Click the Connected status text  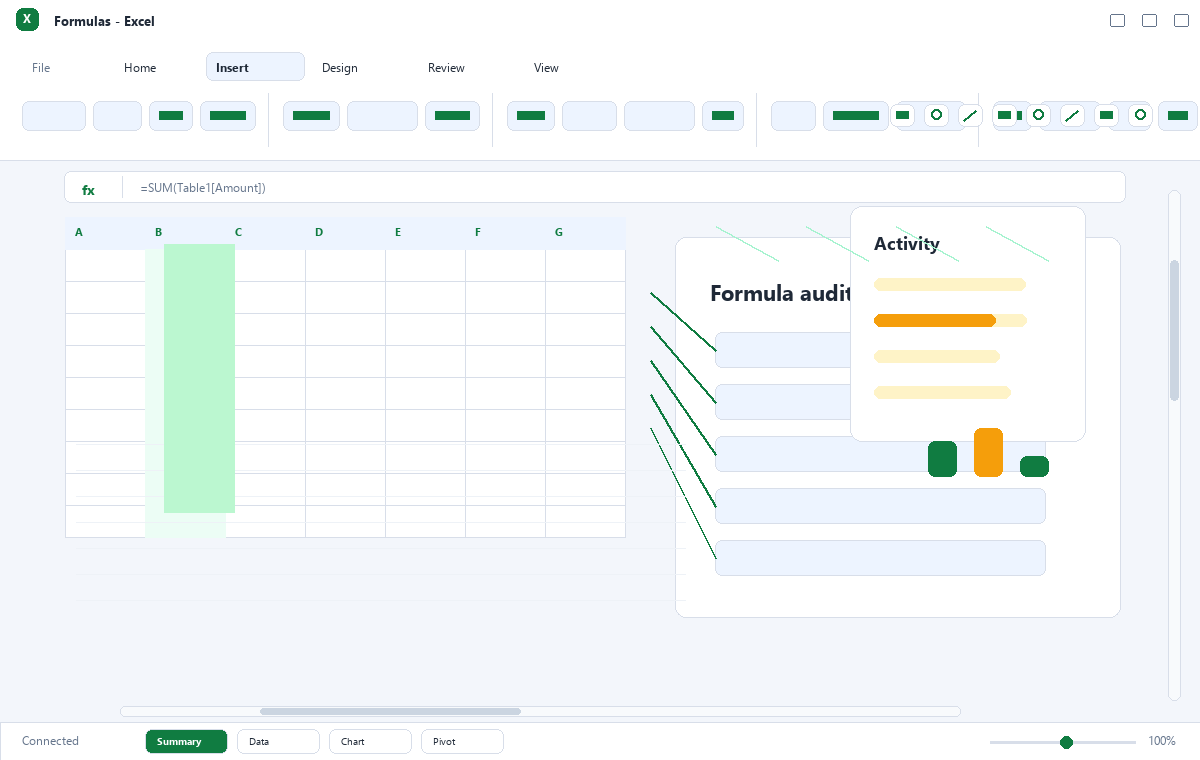50,741
